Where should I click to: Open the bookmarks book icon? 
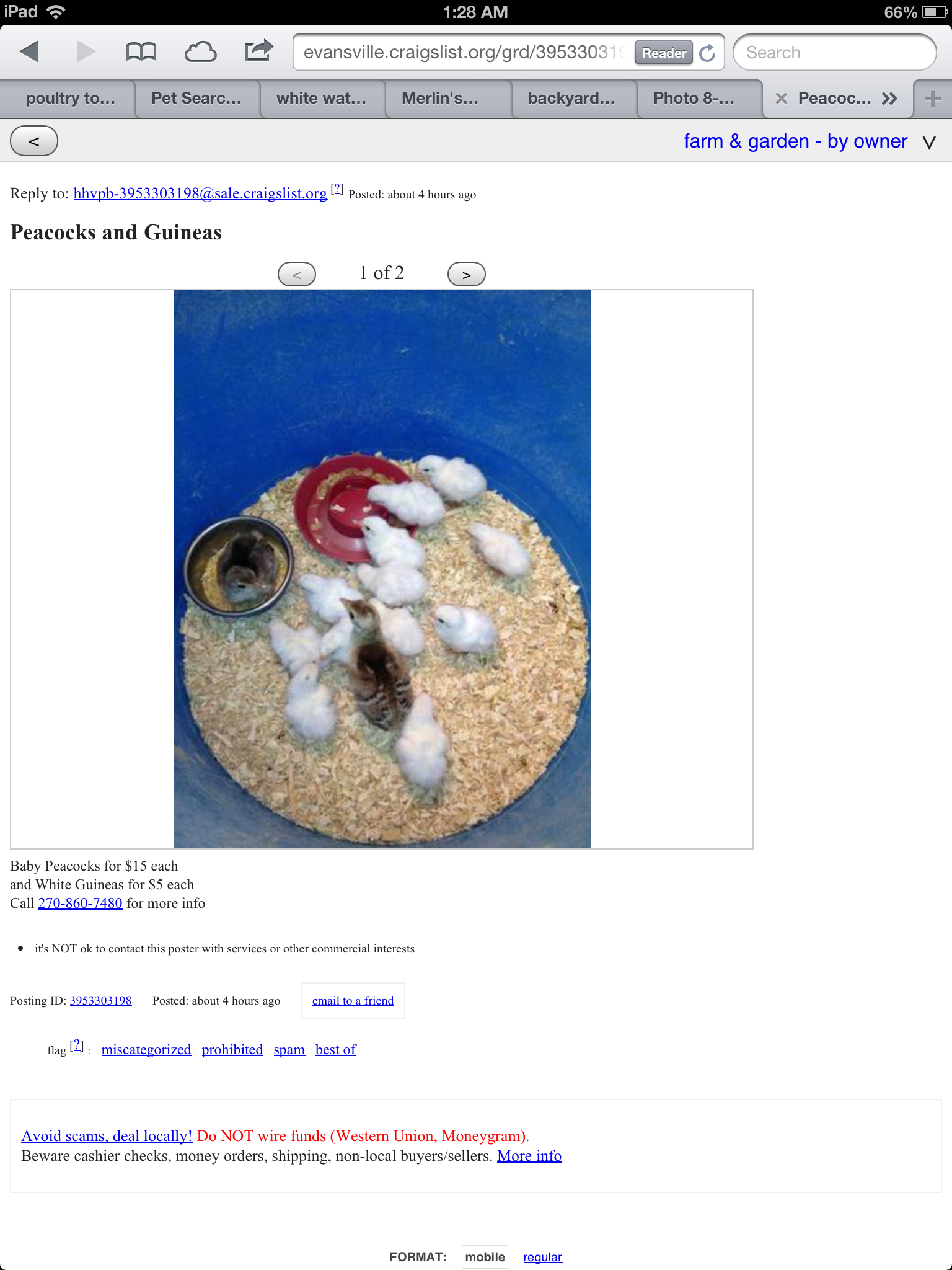(141, 52)
